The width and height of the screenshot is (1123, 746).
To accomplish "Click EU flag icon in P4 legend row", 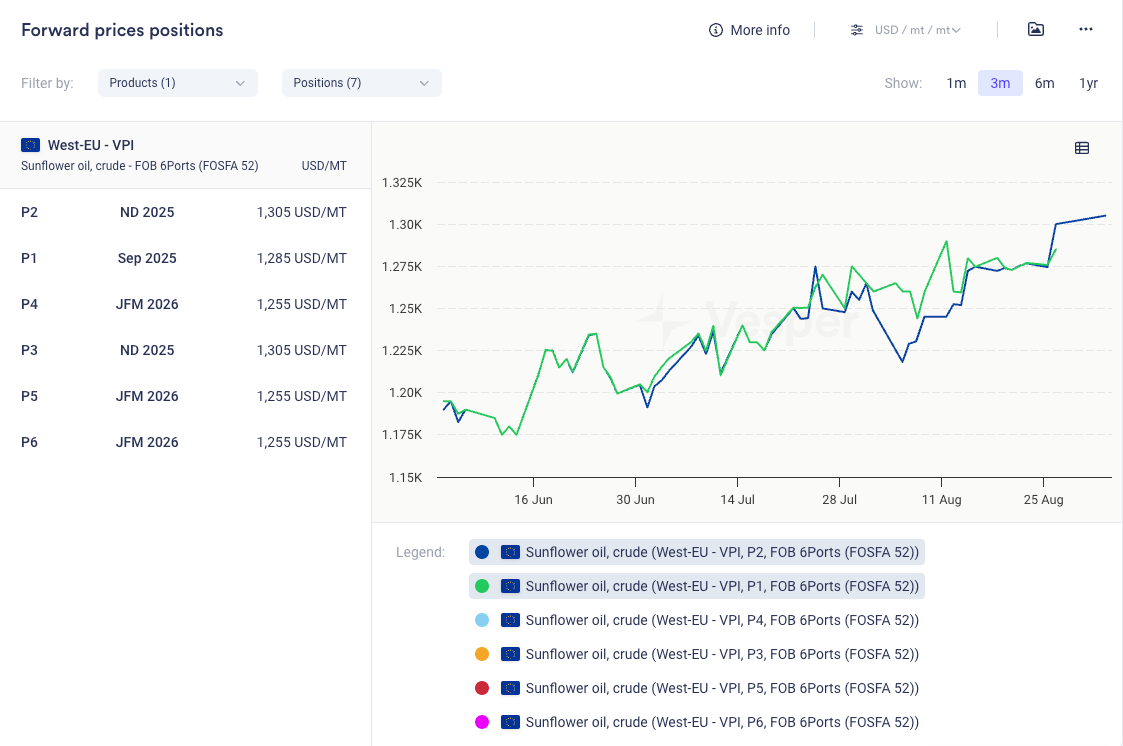I will pyautogui.click(x=511, y=620).
